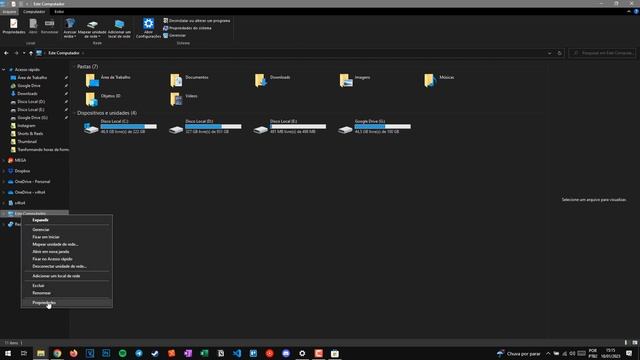Minimize the ribbon with chevron
The height and width of the screenshot is (360, 640).
tap(629, 12)
